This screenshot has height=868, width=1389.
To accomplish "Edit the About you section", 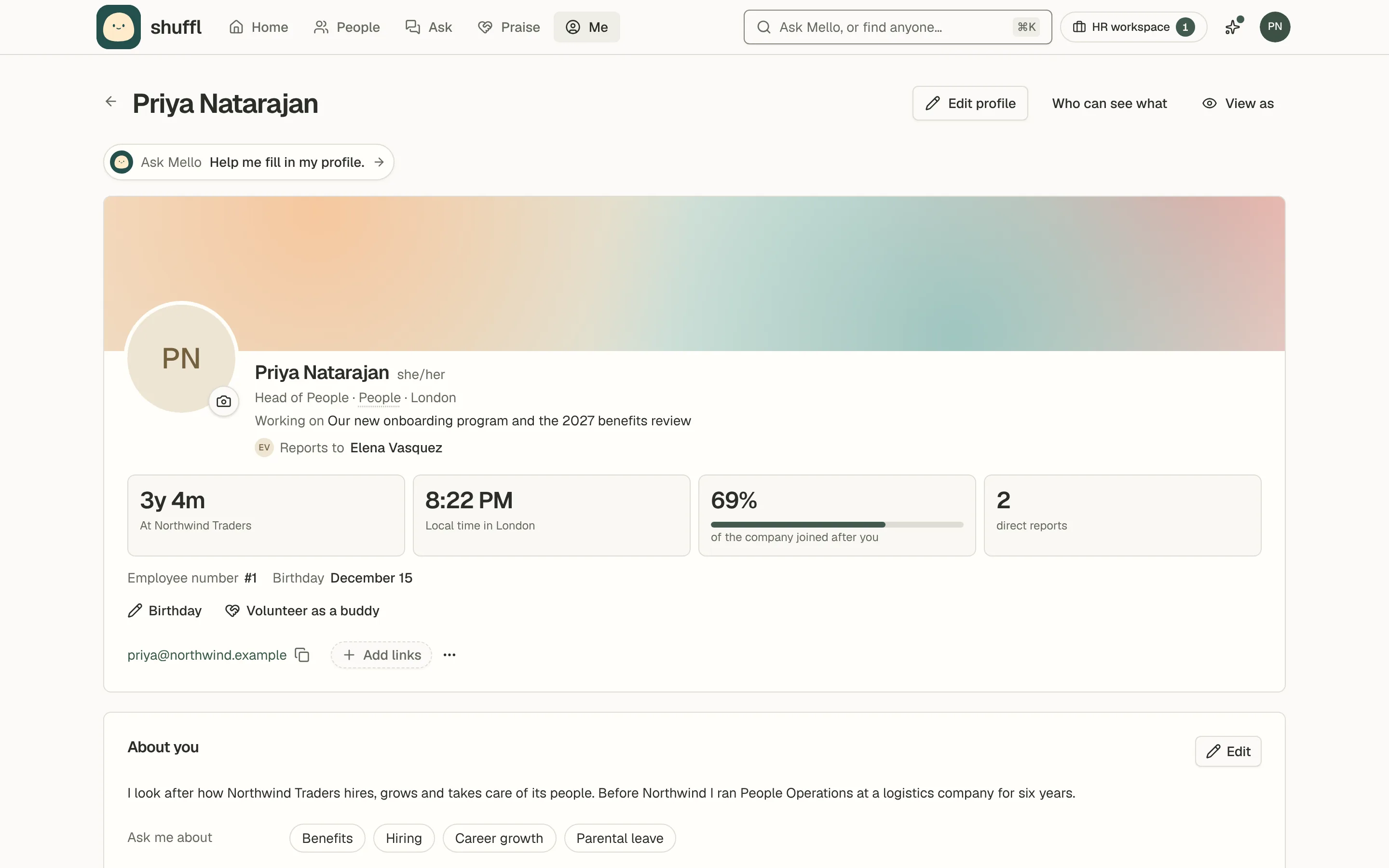I will point(1228,751).
